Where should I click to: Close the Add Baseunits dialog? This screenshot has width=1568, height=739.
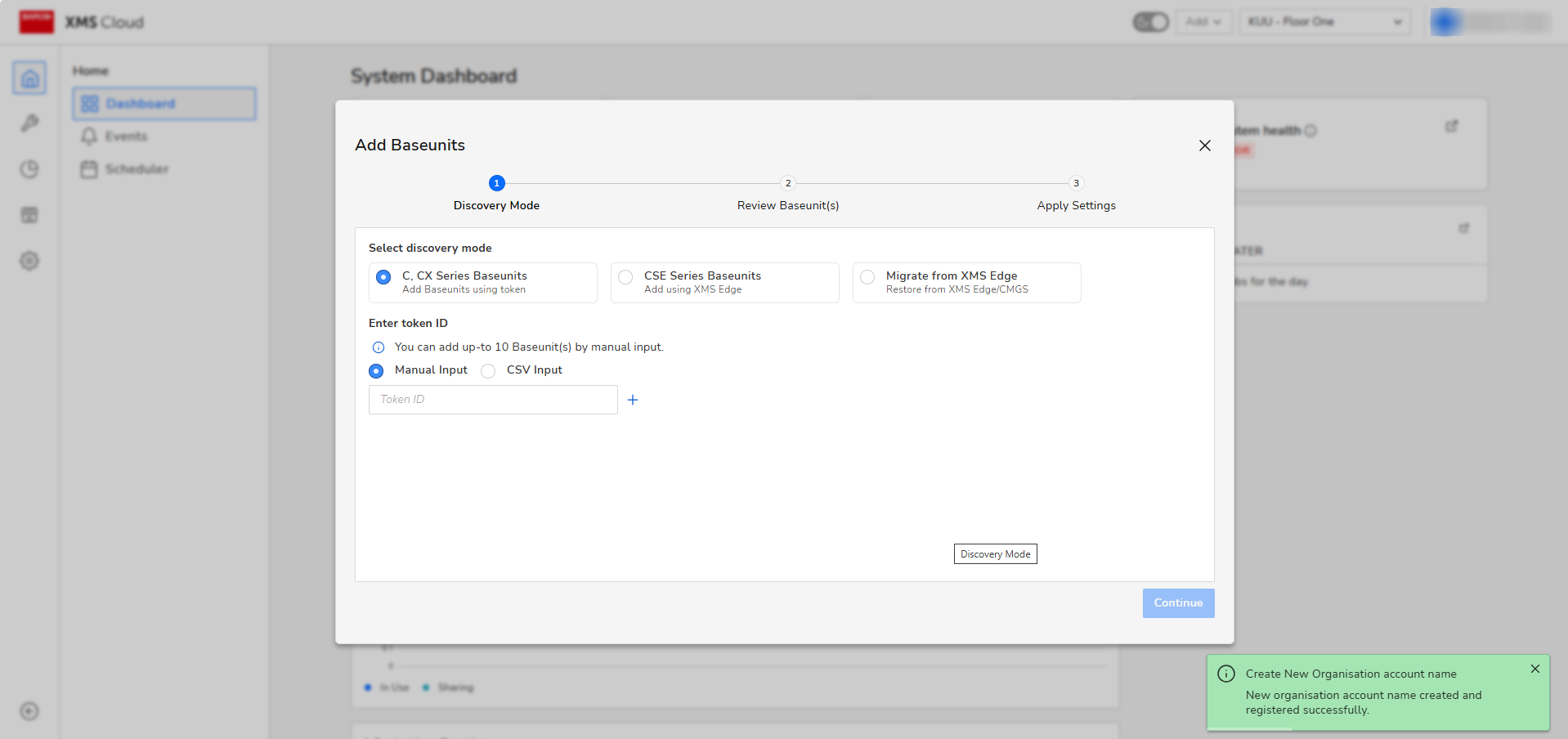(1204, 146)
